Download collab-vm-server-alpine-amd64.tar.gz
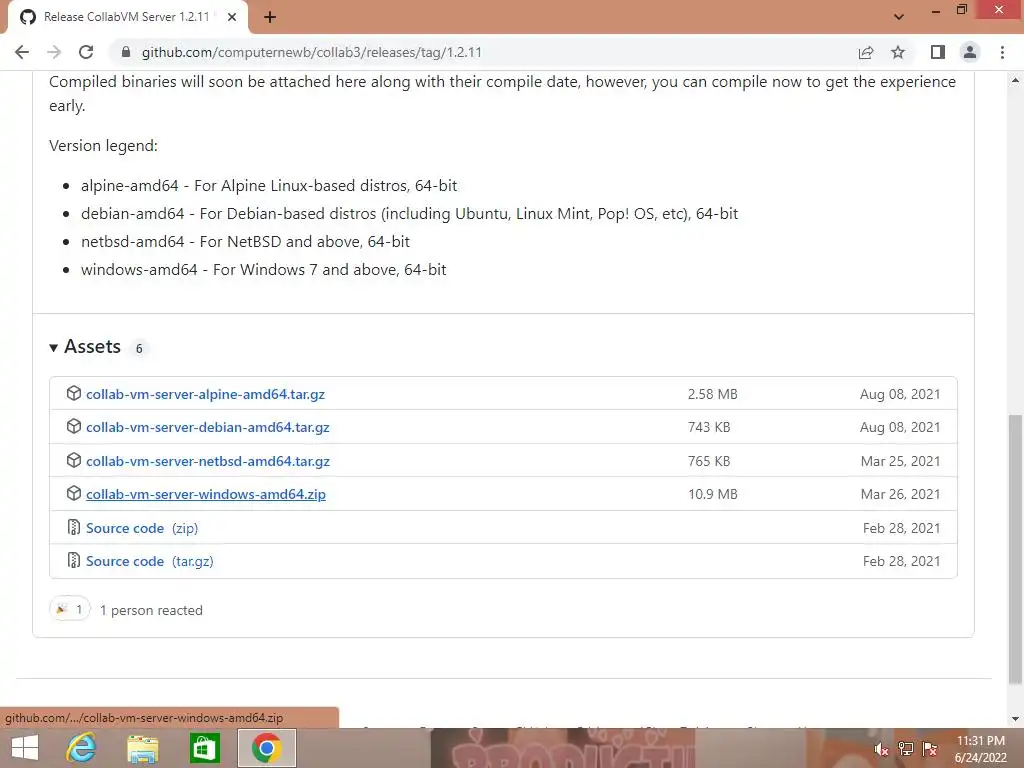1024x768 pixels. pos(205,394)
